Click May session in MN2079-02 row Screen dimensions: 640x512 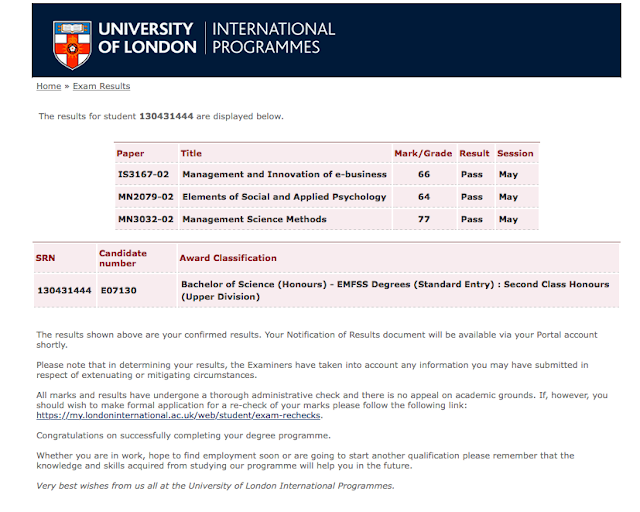point(508,197)
